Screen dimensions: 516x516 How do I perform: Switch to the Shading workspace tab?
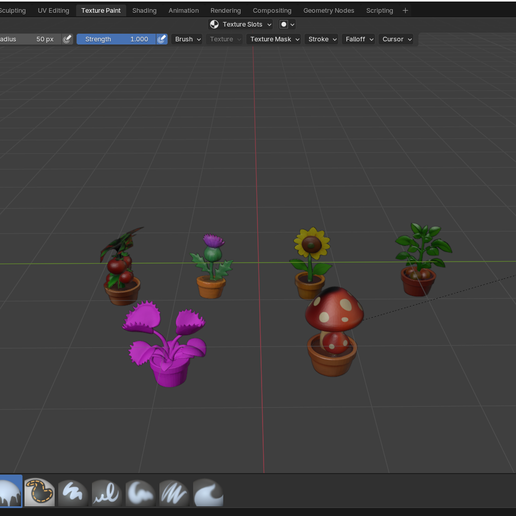click(x=144, y=10)
